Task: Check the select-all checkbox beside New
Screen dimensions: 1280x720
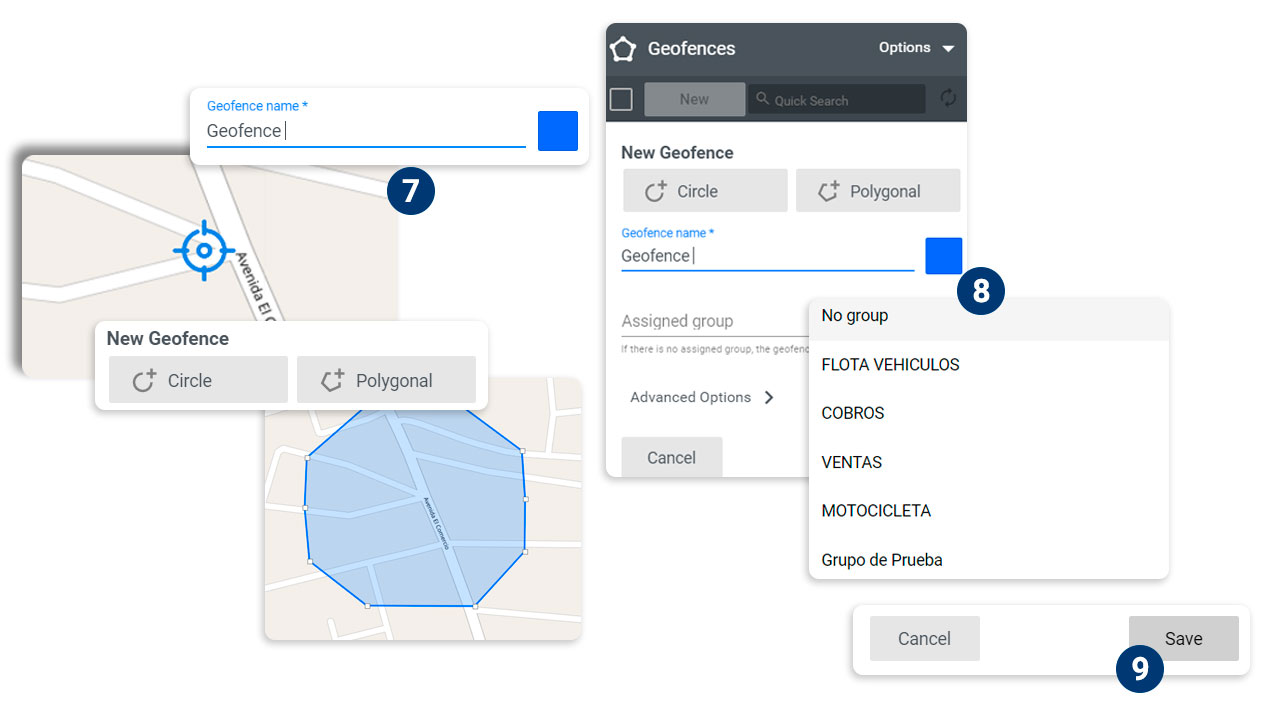Action: point(622,99)
